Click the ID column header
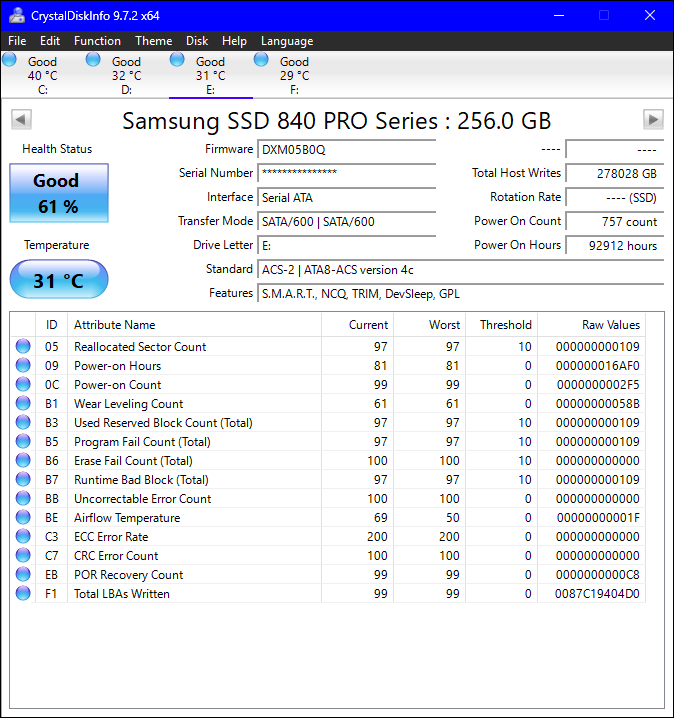674x718 pixels. click(51, 325)
